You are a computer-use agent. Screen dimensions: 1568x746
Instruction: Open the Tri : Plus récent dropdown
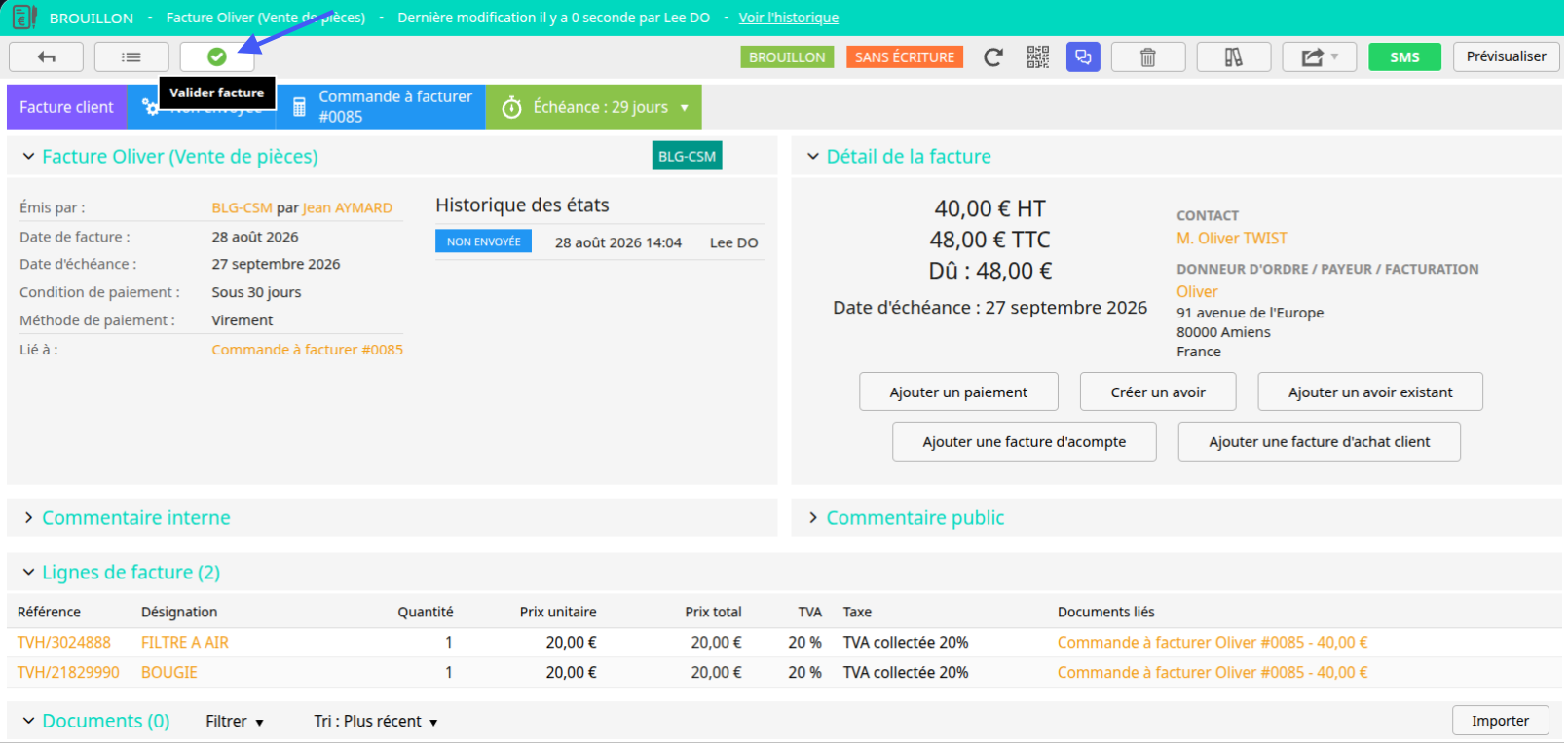[x=376, y=722]
